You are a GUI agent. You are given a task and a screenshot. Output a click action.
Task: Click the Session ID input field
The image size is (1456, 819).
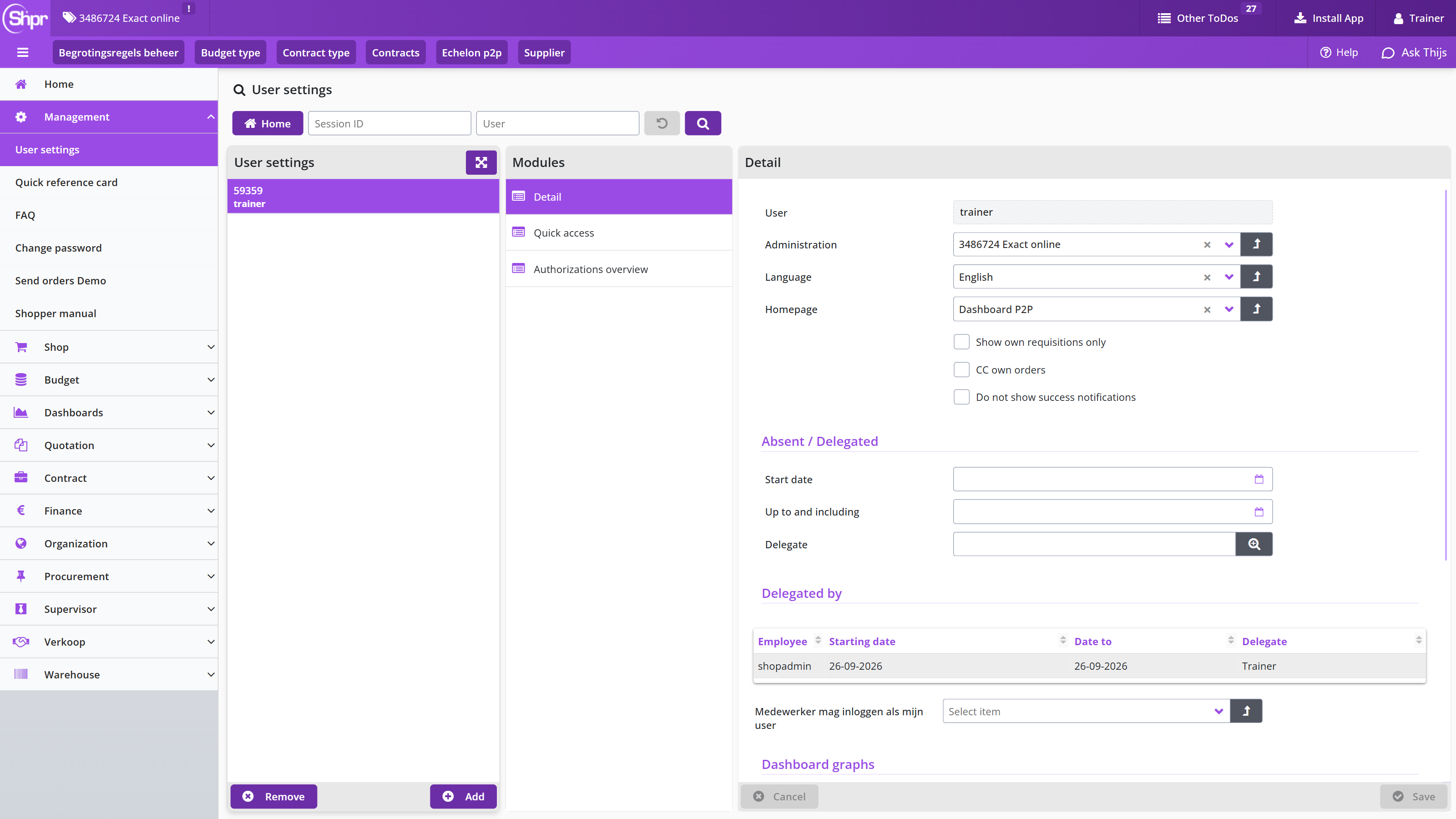point(389,123)
